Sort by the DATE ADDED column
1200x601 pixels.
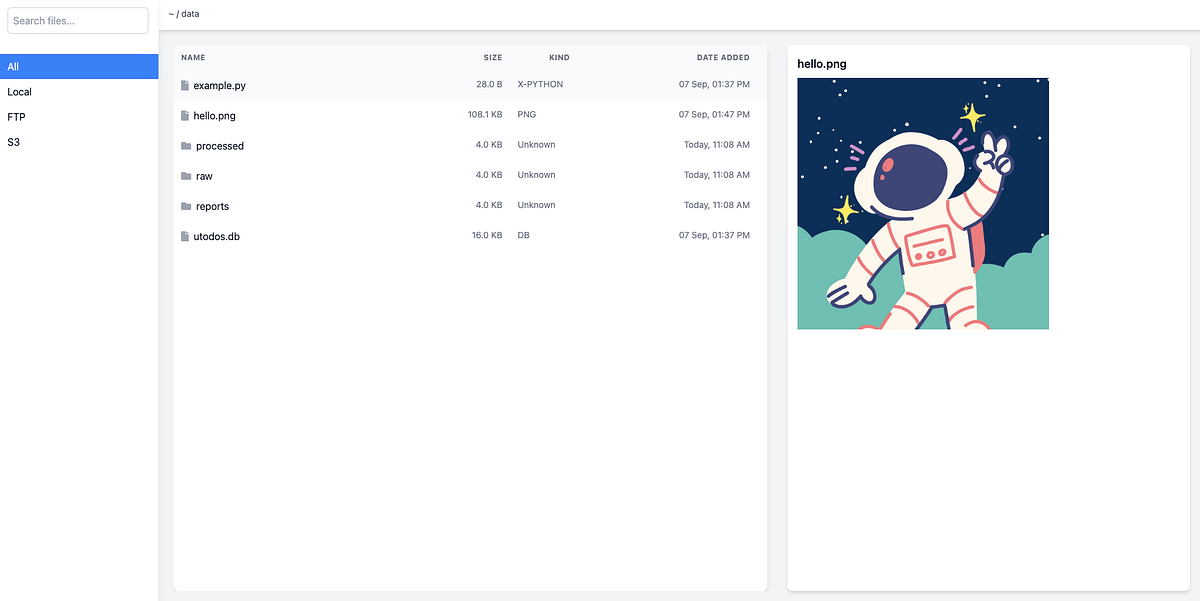(x=722, y=57)
